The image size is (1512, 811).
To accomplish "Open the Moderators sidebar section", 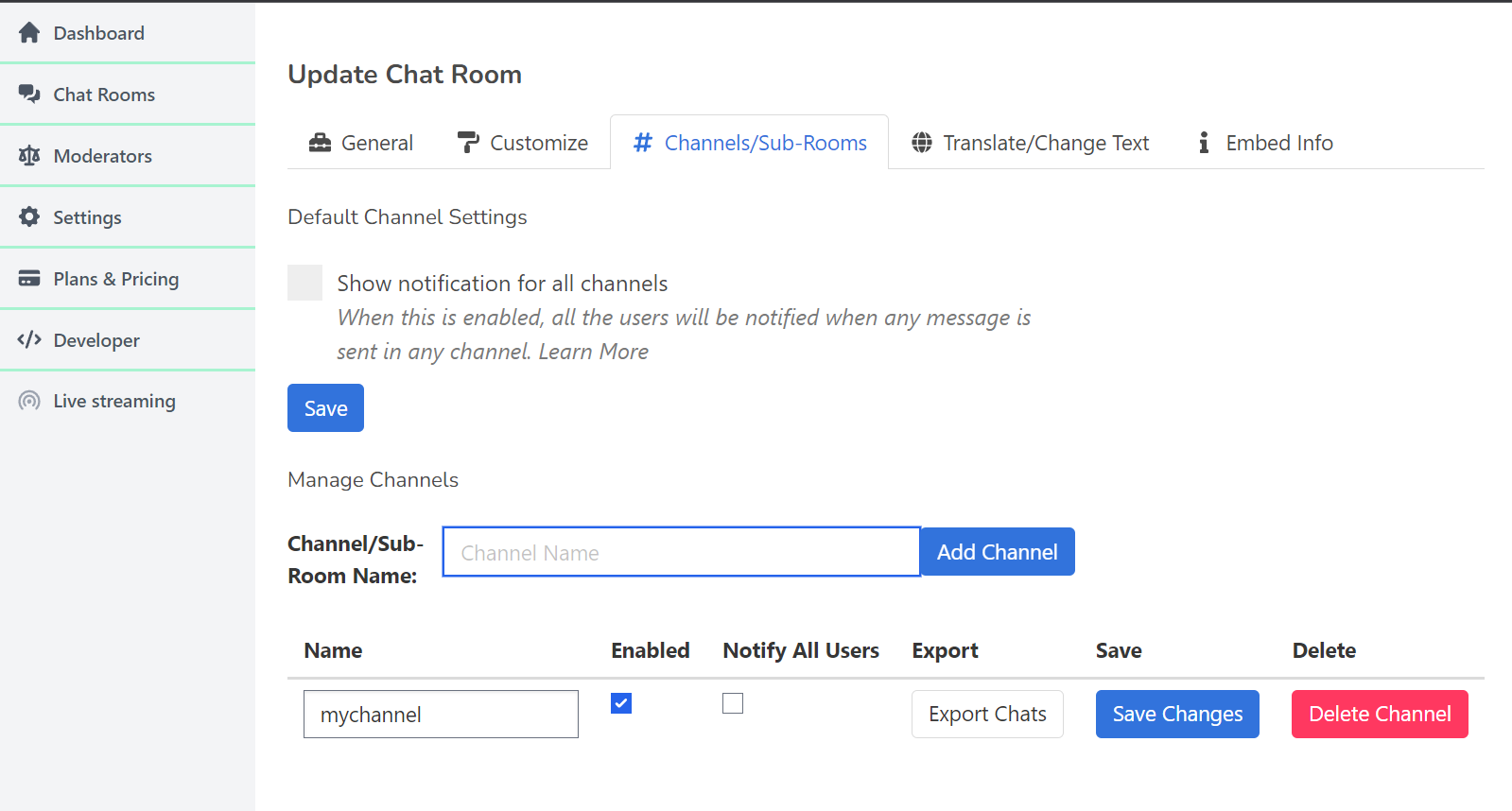I will click(x=128, y=156).
